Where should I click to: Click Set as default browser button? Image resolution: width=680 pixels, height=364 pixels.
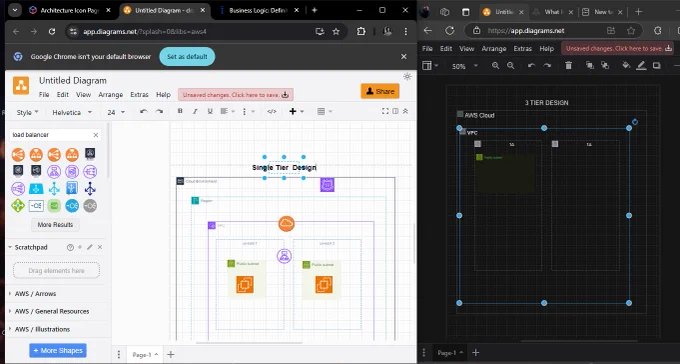[x=187, y=56]
